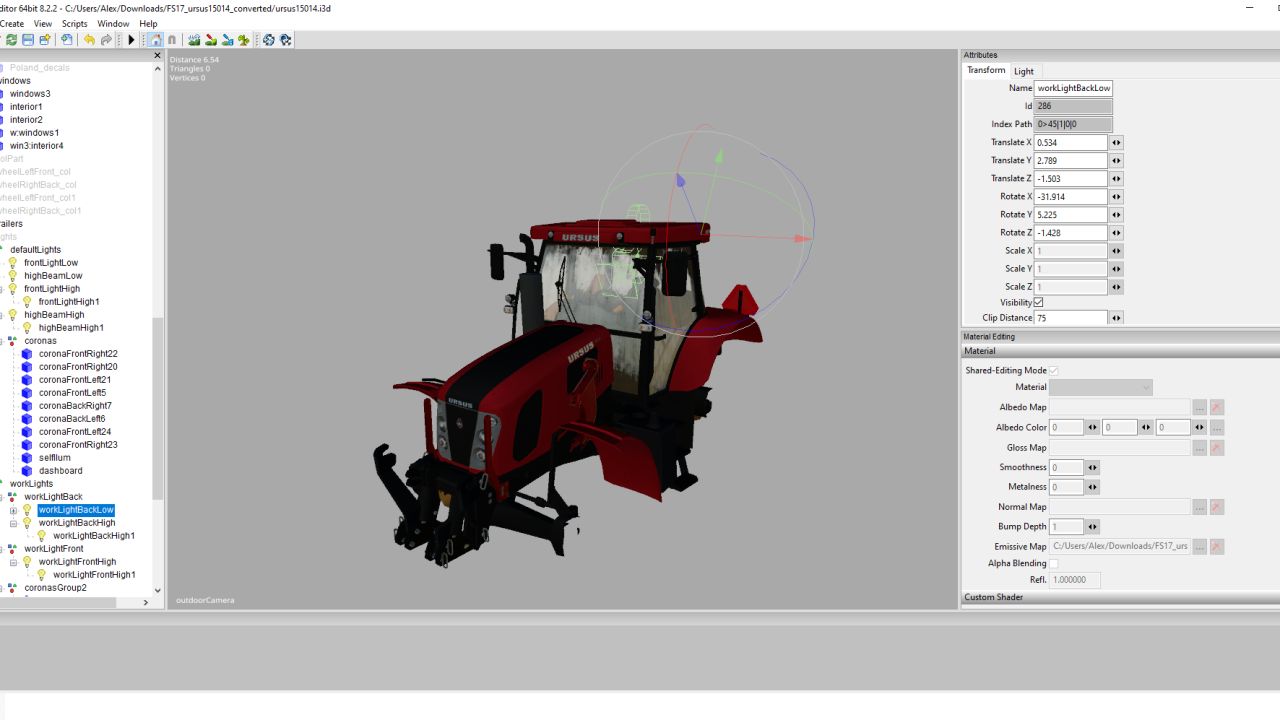Click the light bulb icon beside highBeamLow

coord(13,276)
